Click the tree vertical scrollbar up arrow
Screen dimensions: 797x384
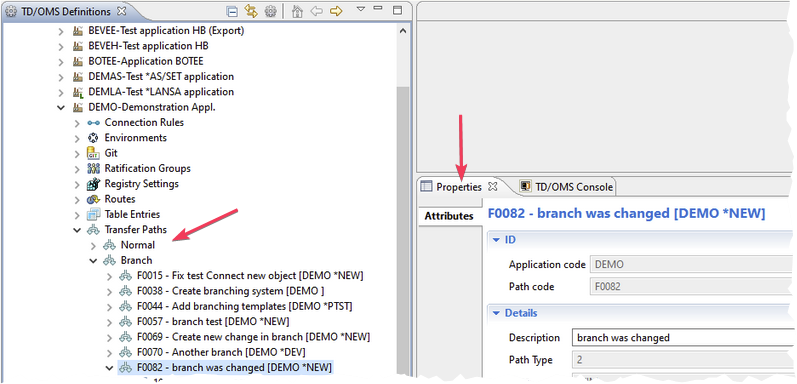click(403, 31)
